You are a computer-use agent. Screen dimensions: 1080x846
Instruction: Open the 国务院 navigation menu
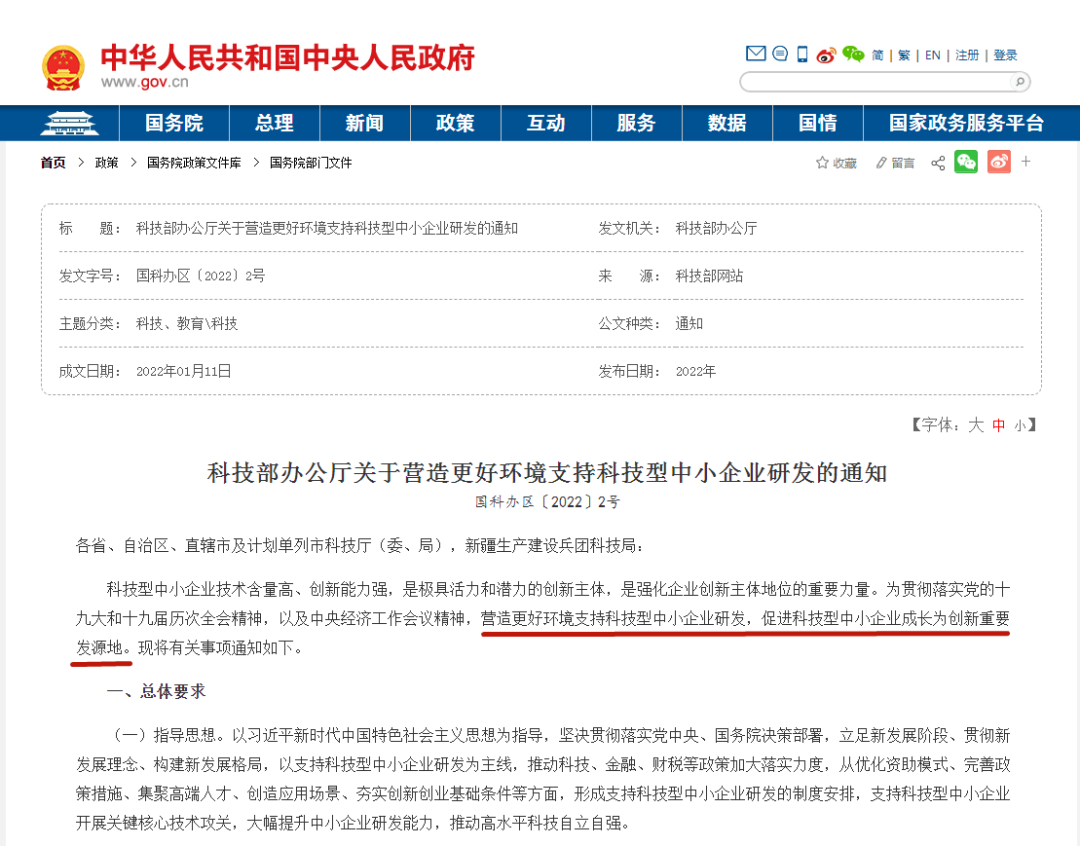[174, 123]
